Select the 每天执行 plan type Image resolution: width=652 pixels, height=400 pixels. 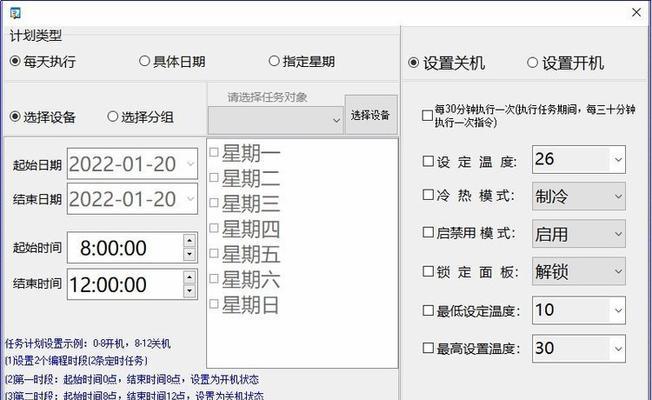(43, 62)
